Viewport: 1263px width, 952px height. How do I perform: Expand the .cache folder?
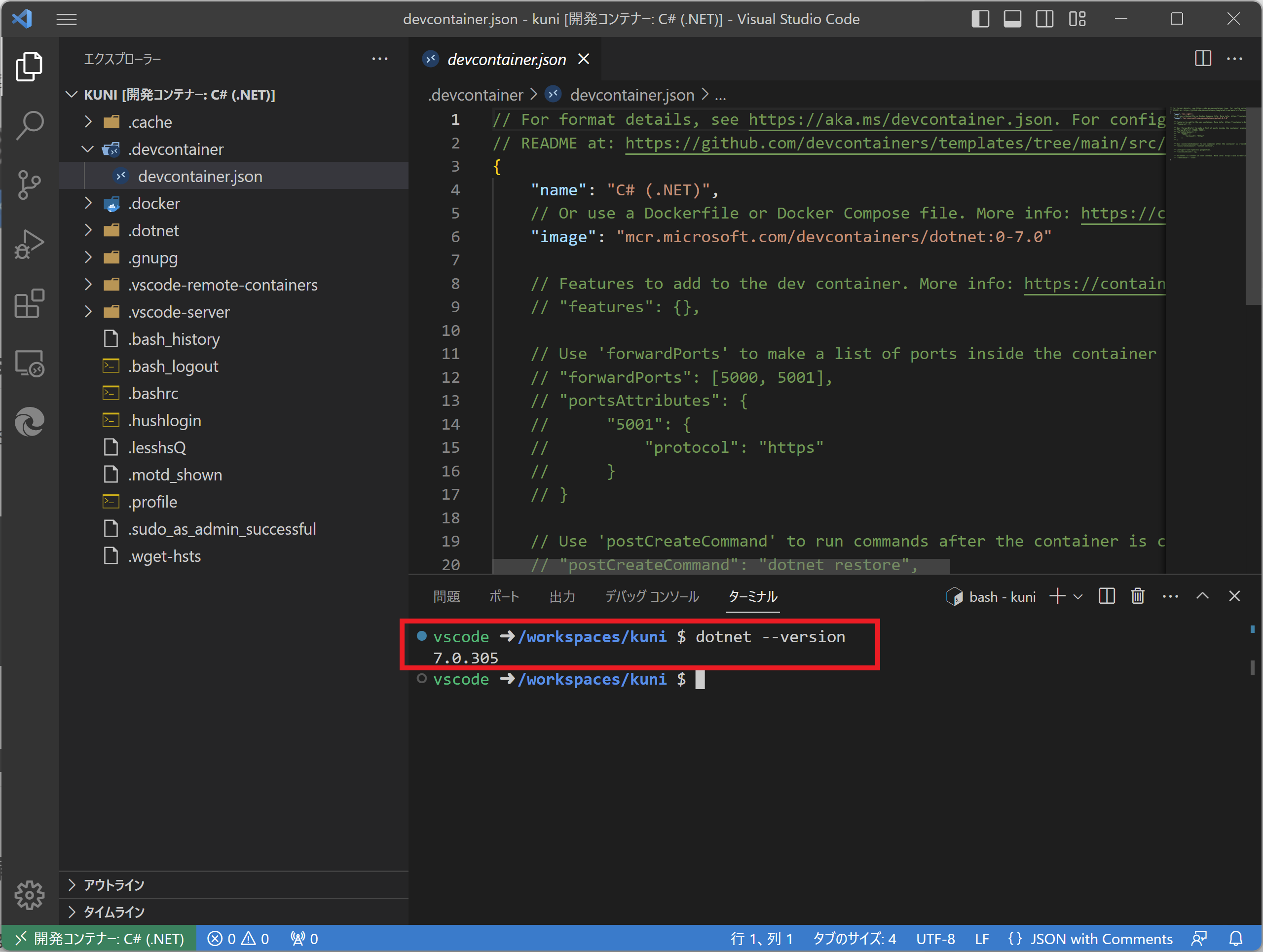pyautogui.click(x=87, y=121)
